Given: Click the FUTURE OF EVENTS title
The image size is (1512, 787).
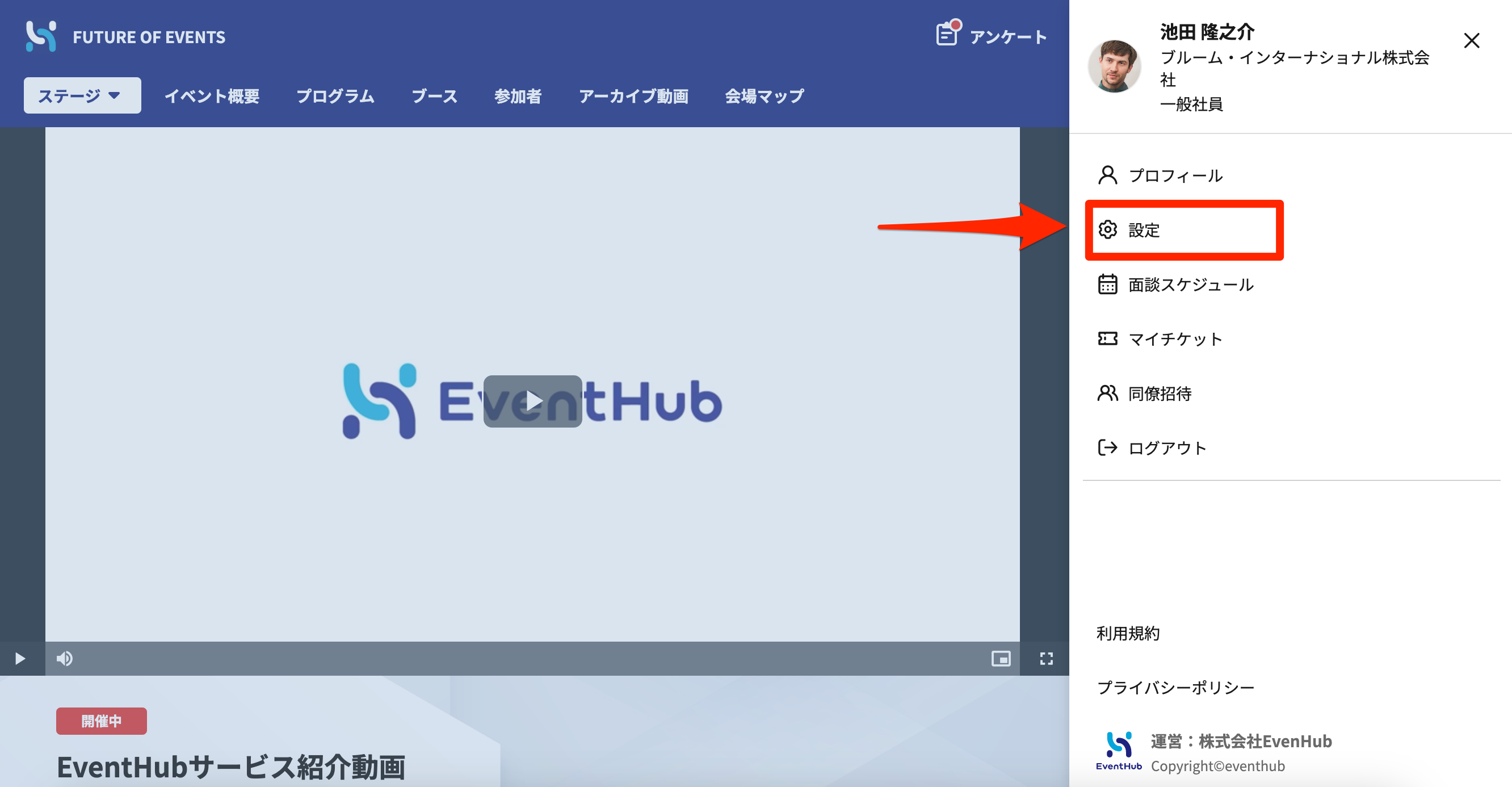Looking at the screenshot, I should coord(149,37).
